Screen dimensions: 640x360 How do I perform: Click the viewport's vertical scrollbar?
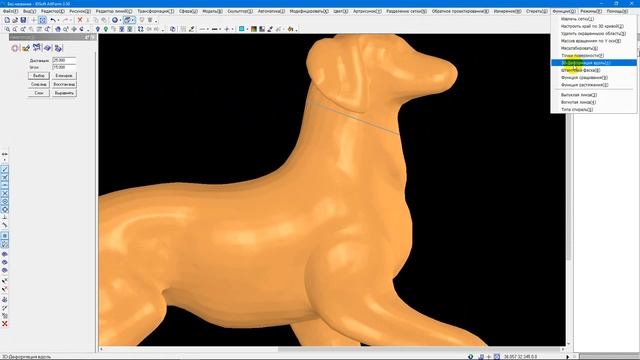568,190
